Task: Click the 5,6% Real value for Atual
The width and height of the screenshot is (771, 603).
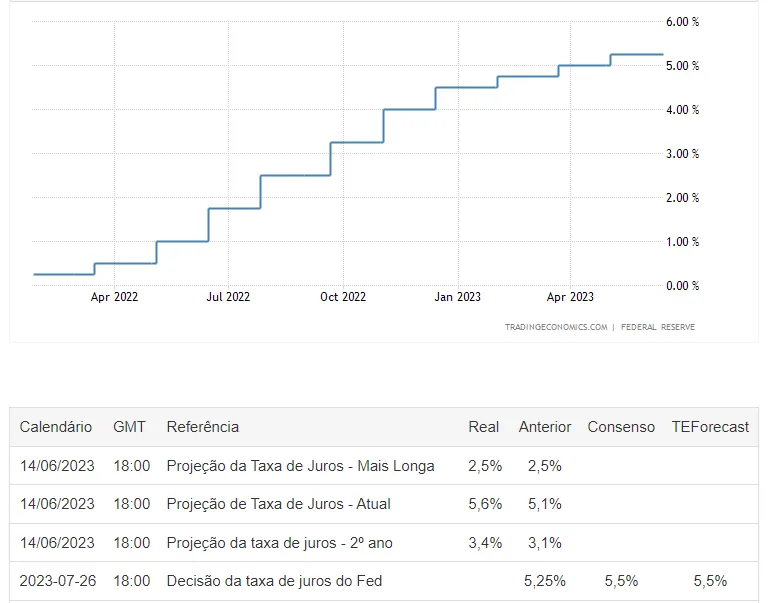Action: pos(485,504)
